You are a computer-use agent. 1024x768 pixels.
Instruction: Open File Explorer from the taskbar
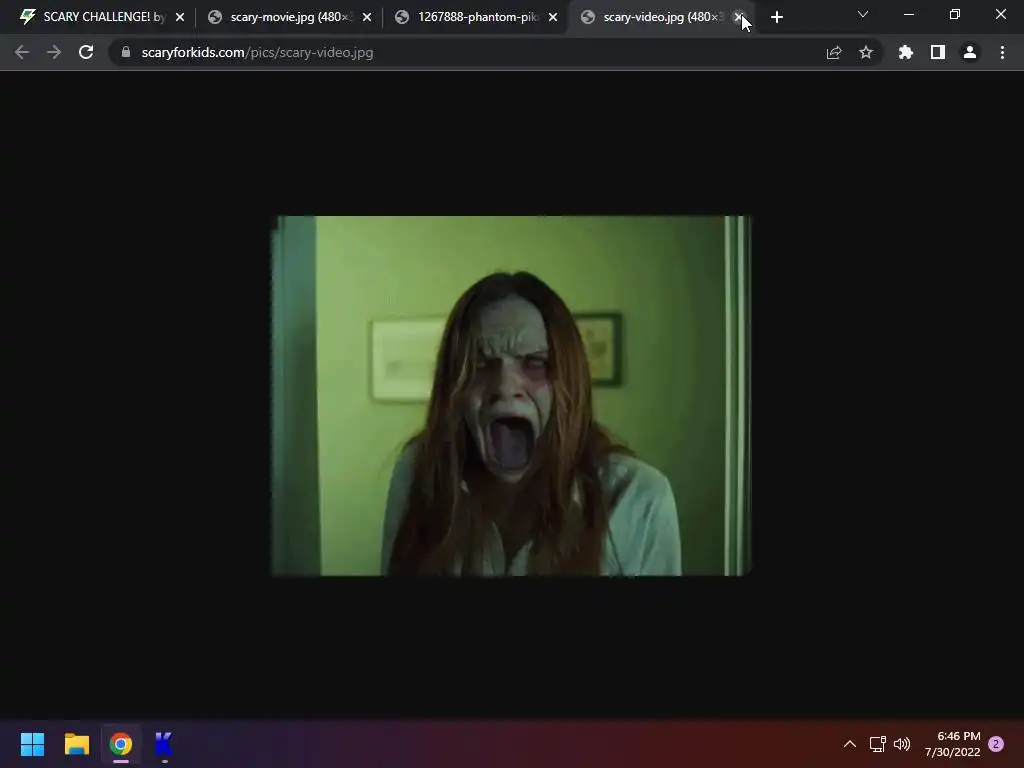point(76,744)
